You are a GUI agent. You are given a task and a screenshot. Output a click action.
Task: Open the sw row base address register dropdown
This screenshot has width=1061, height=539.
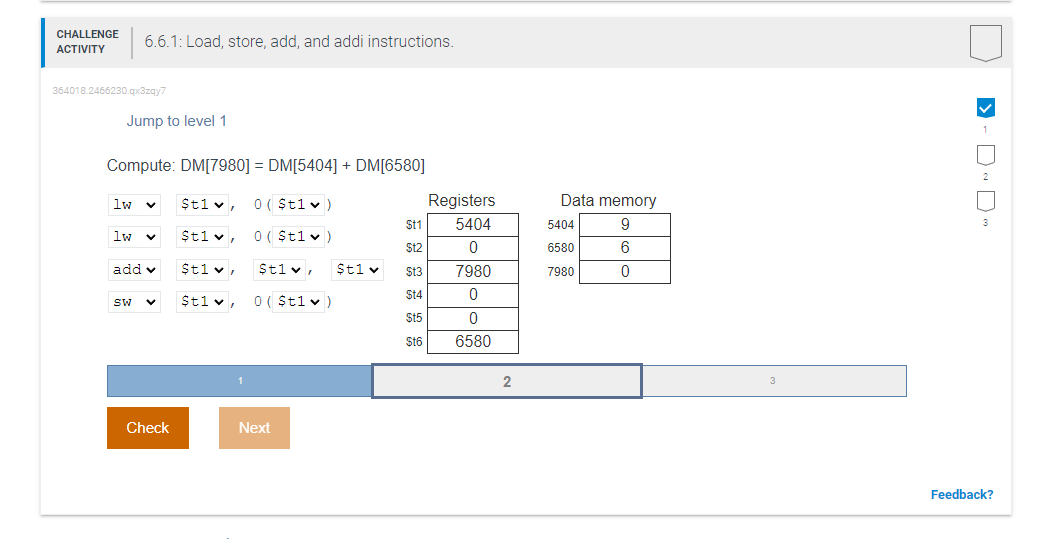point(298,302)
